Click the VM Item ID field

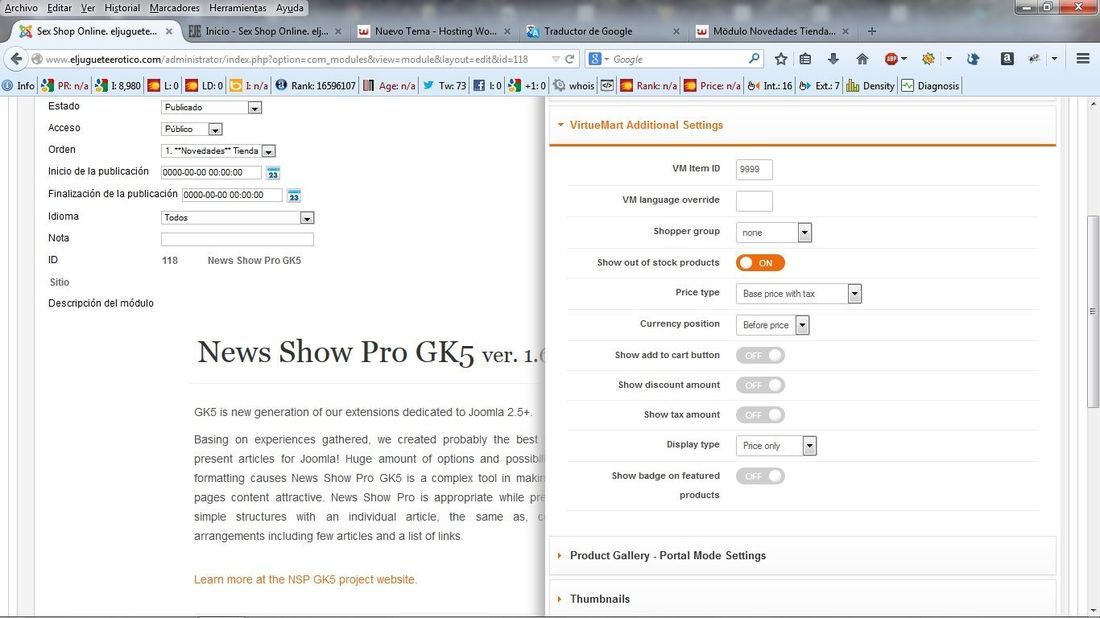(754, 169)
